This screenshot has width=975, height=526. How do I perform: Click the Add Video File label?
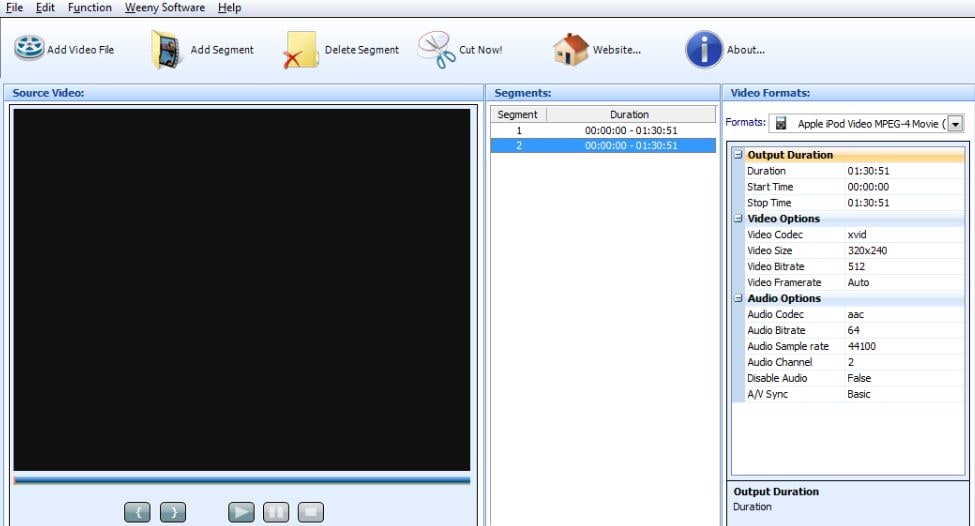[x=80, y=50]
